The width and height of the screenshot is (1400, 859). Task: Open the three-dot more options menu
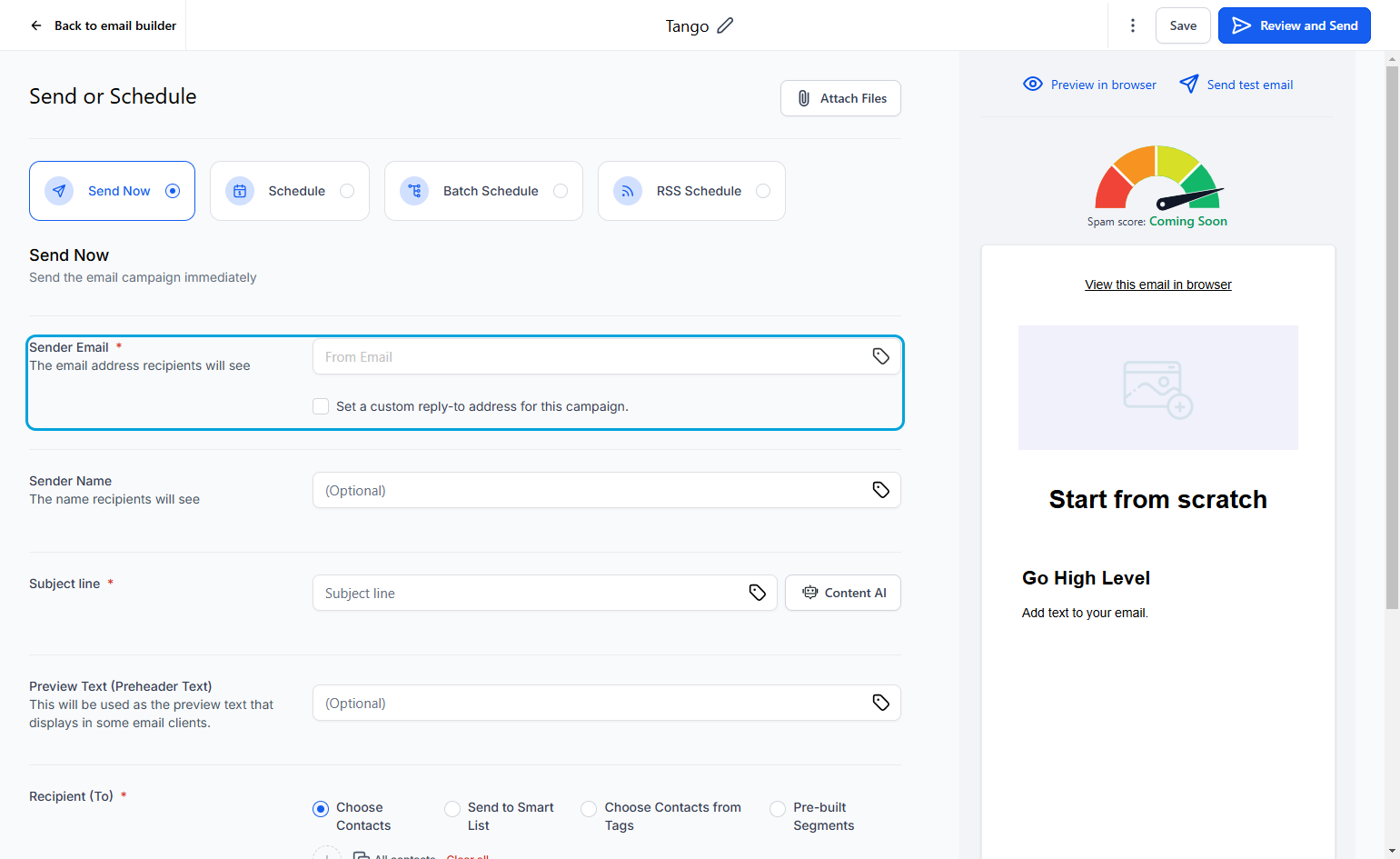(x=1132, y=25)
